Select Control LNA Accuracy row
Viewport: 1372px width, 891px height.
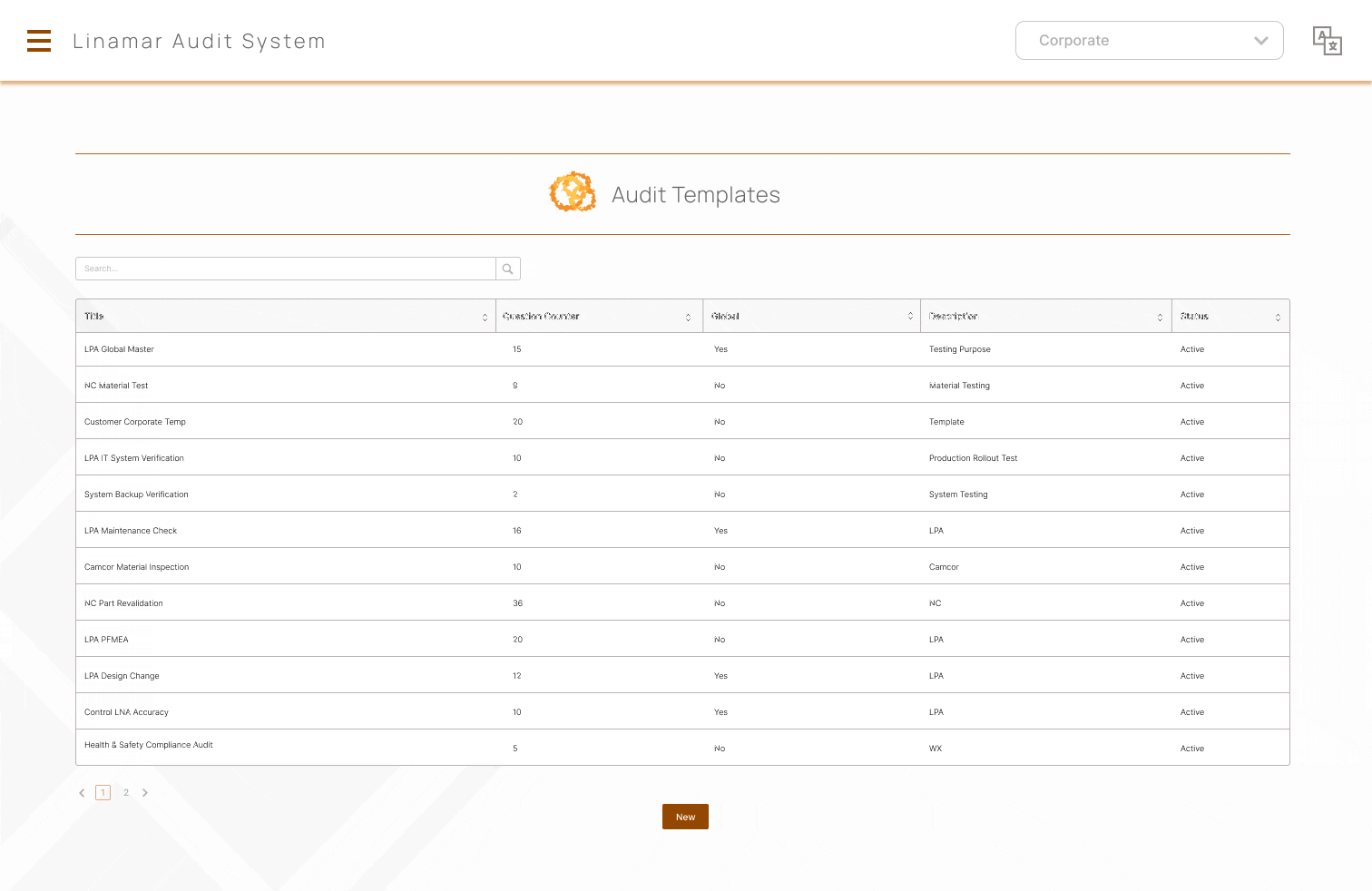682,711
